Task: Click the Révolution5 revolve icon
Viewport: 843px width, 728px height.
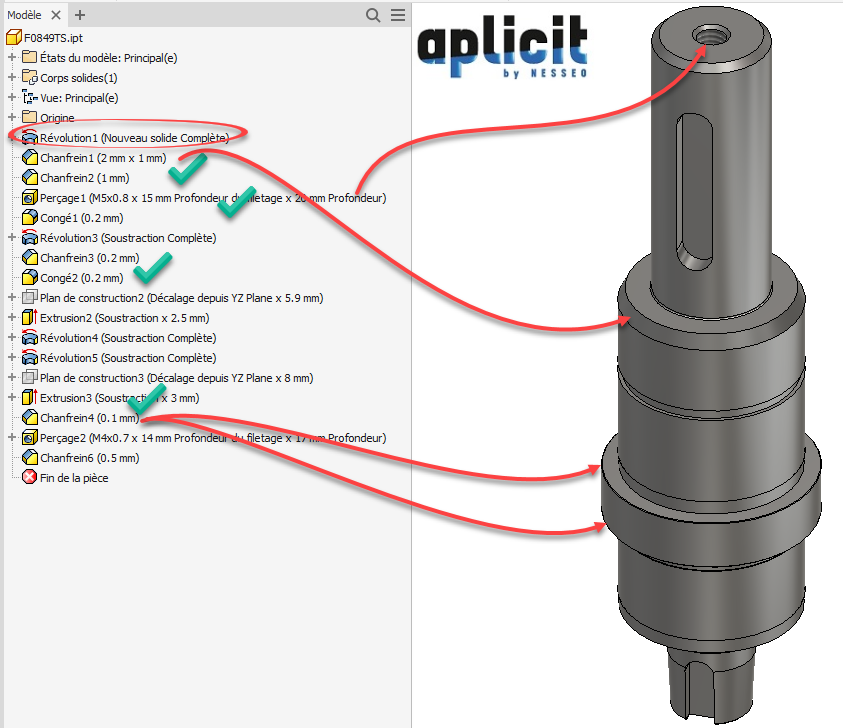Action: click(x=30, y=357)
